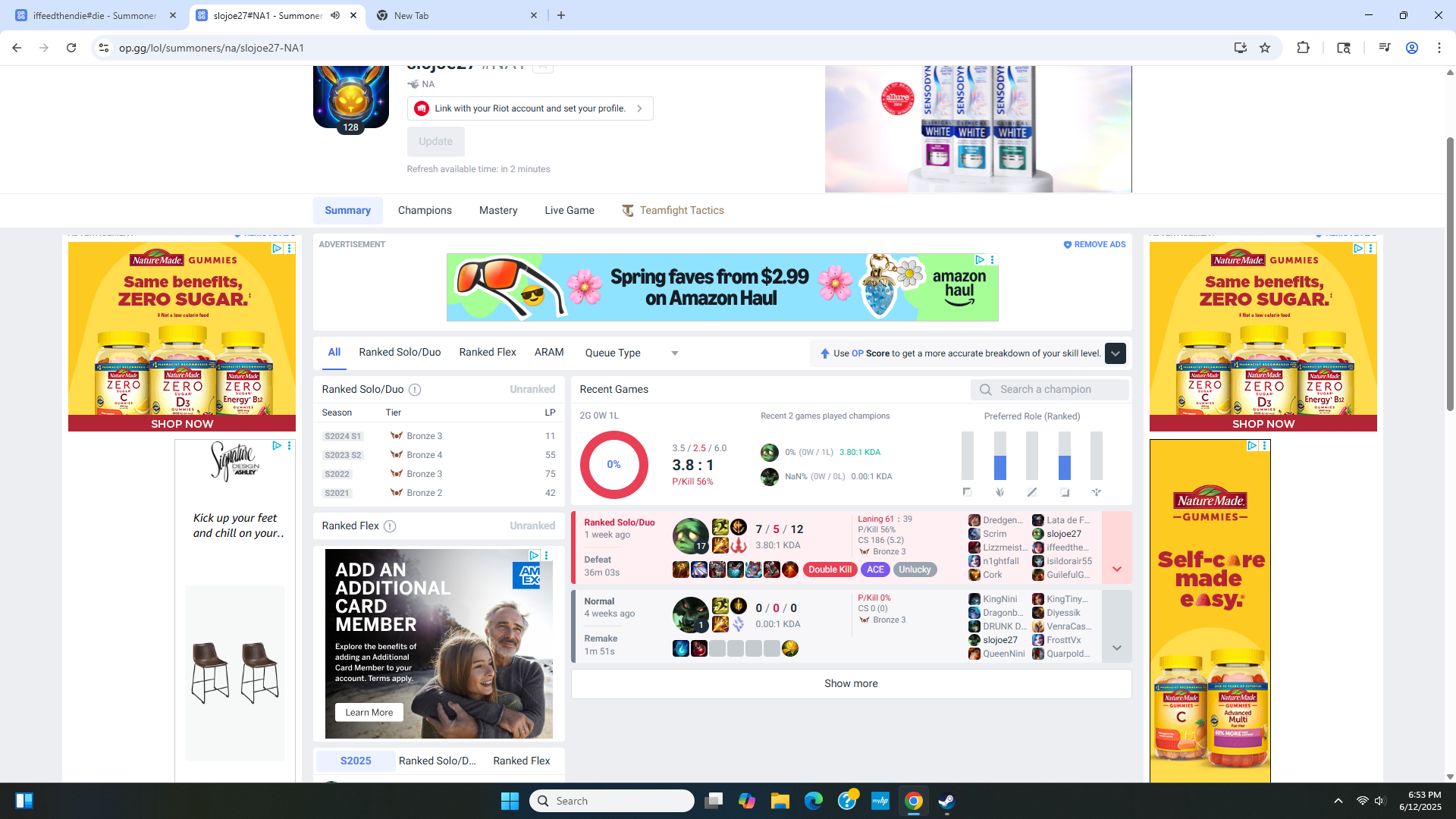
Task: Click blue secondary rune icon in Remake match
Action: [739, 624]
